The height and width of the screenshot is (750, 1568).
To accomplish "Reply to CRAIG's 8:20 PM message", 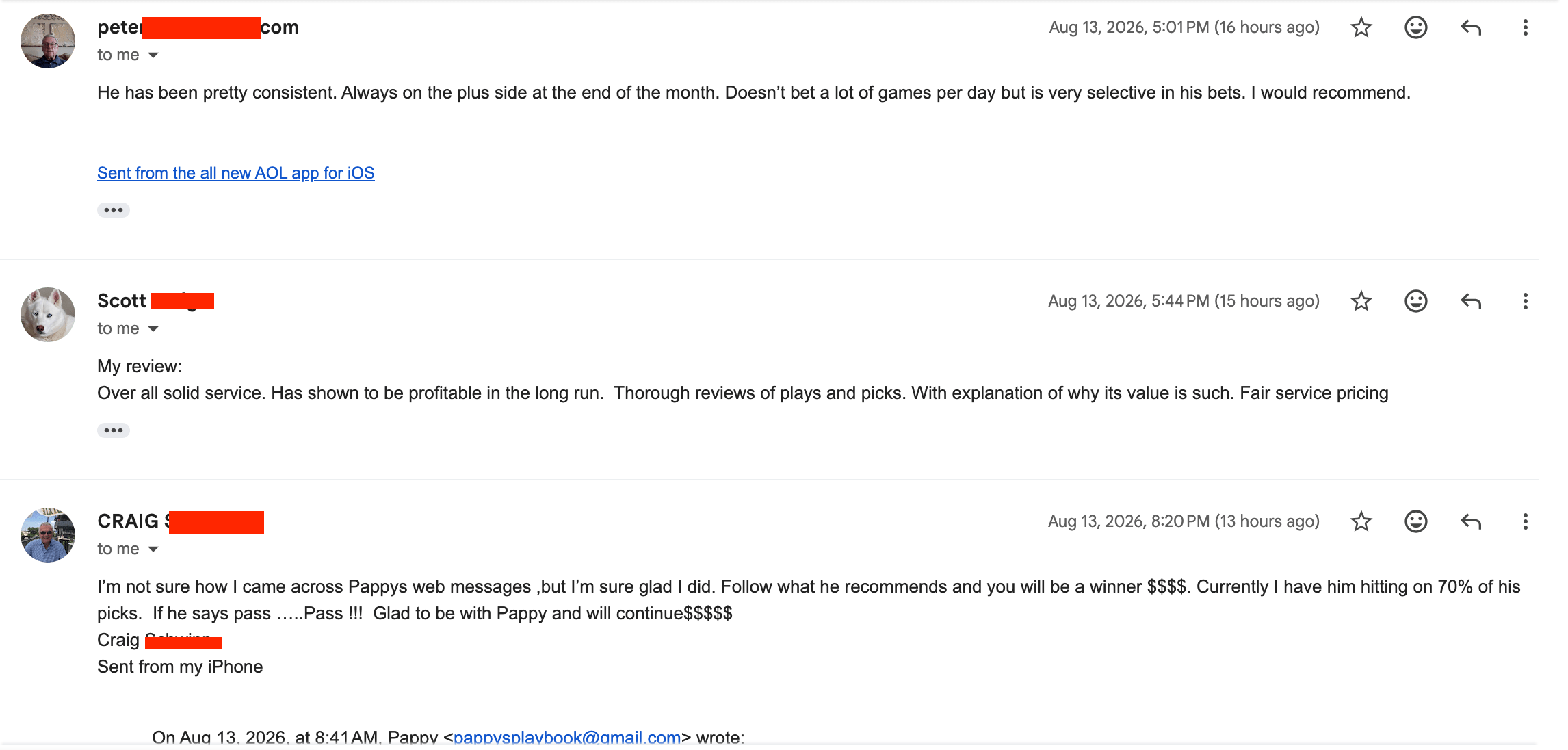I will 1471,521.
